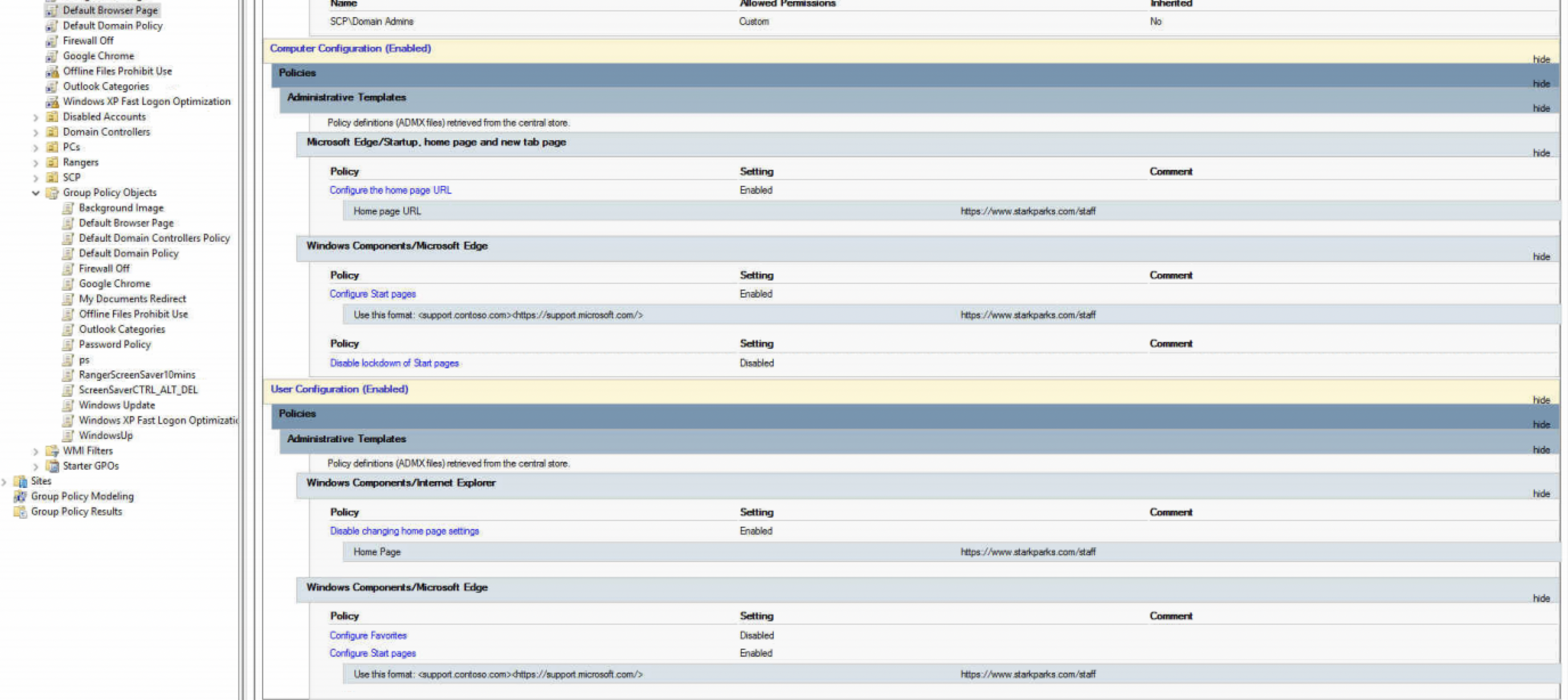Select the WMI Filters icon

(x=52, y=451)
